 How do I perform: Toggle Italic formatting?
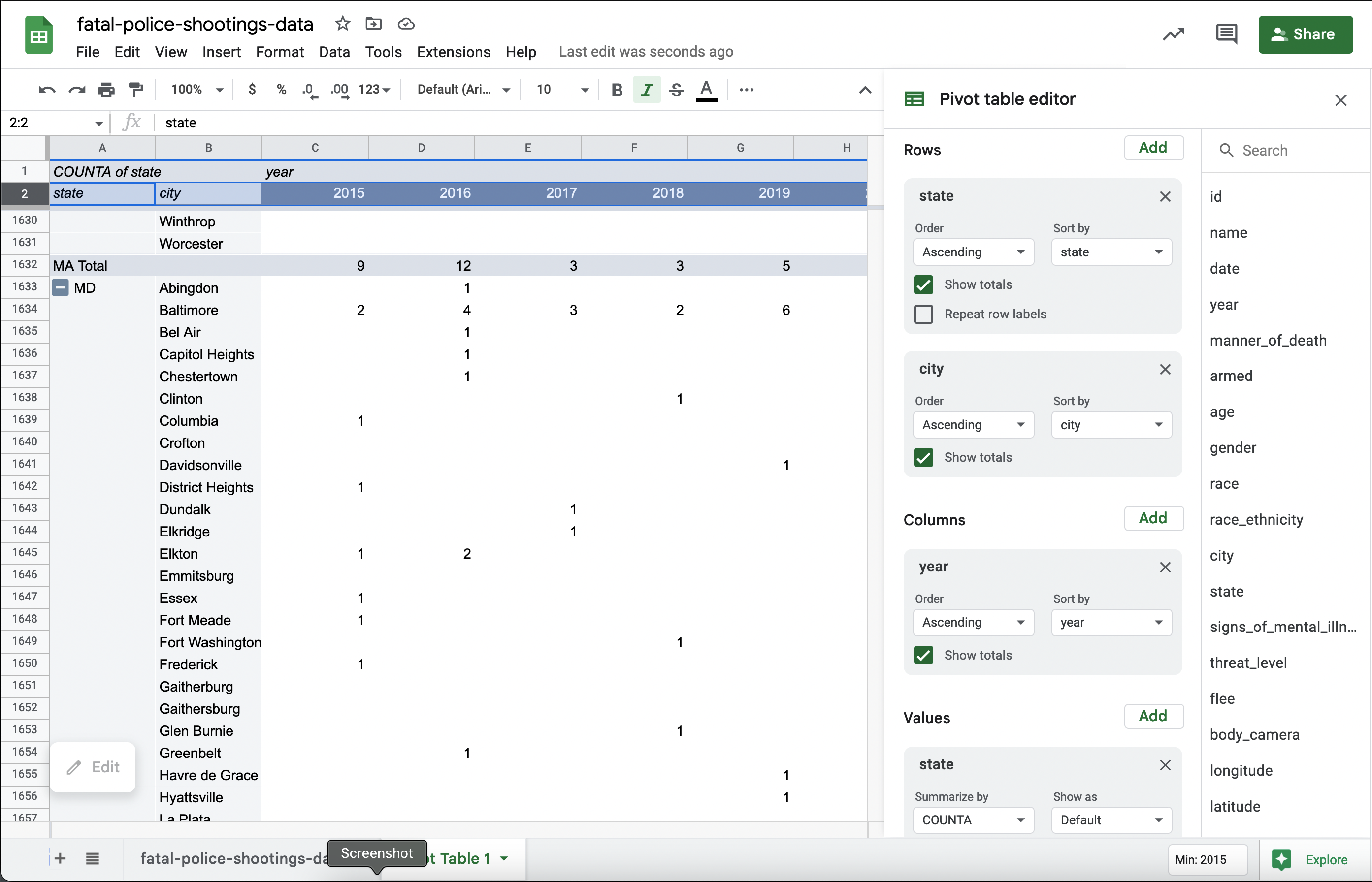pos(647,90)
